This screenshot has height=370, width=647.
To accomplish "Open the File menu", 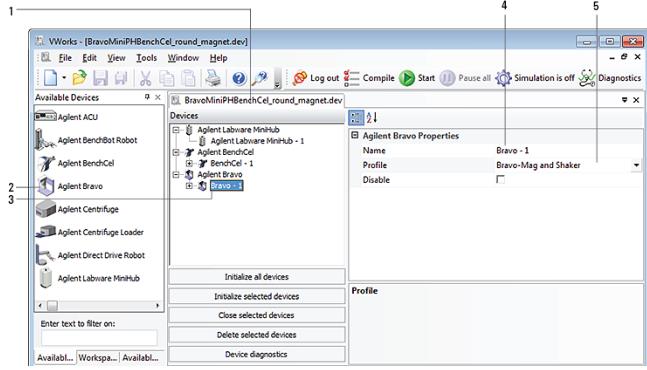I will click(x=65, y=58).
